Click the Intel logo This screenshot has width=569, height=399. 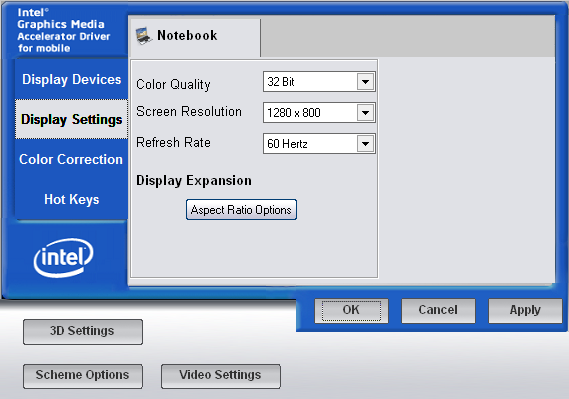pyautogui.click(x=64, y=258)
